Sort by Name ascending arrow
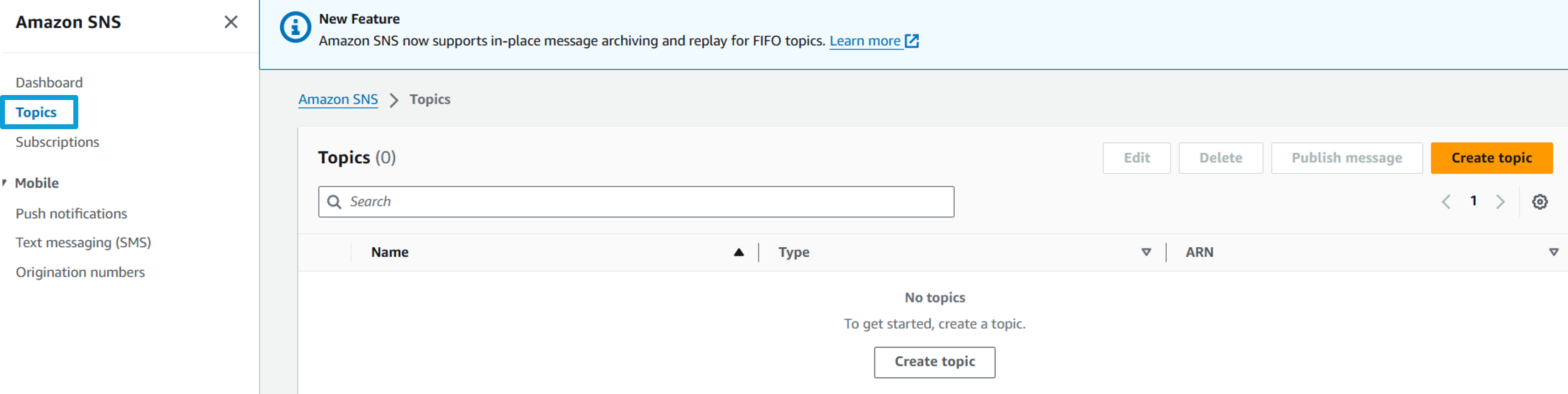 click(x=738, y=252)
